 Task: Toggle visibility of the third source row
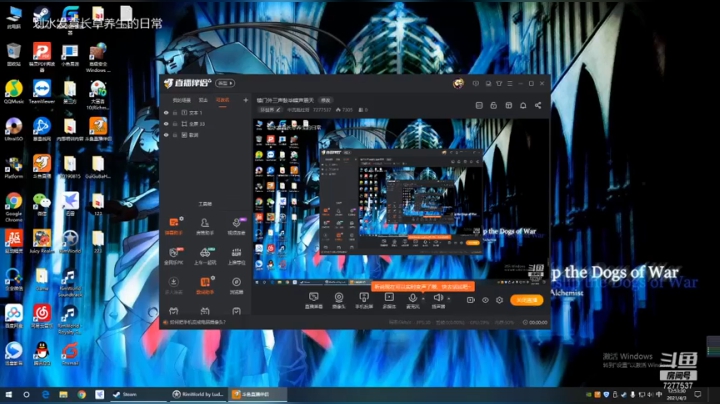[166, 135]
